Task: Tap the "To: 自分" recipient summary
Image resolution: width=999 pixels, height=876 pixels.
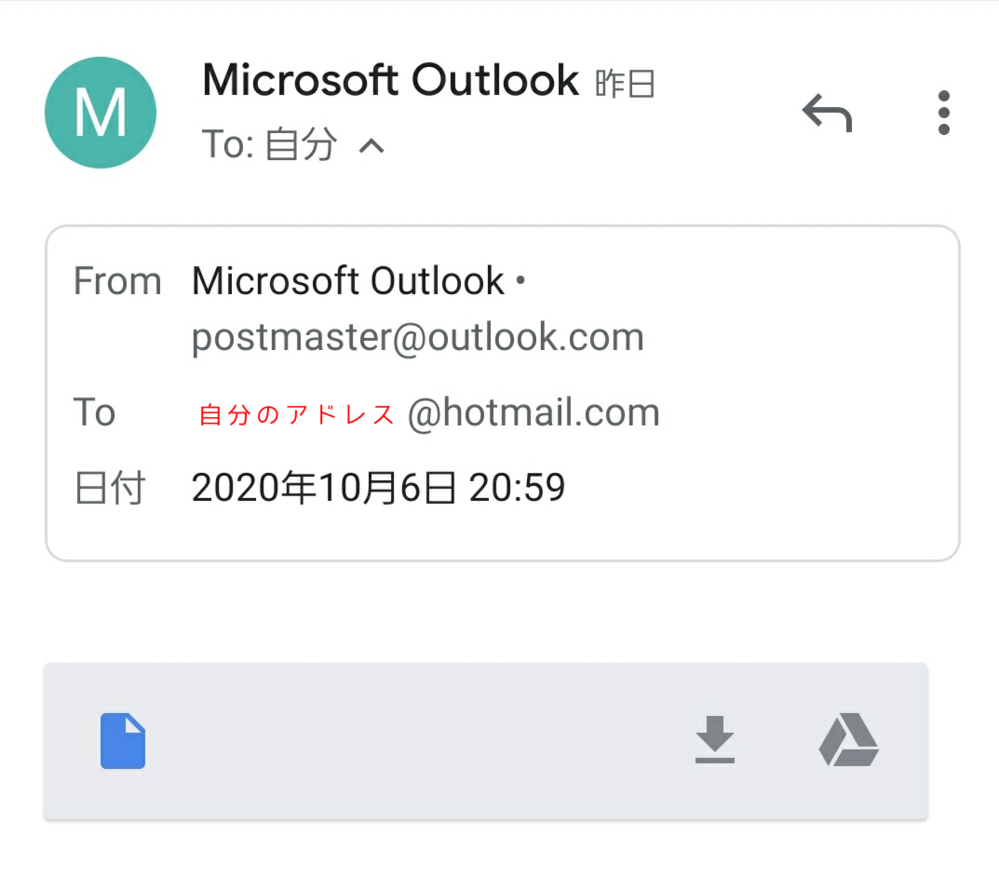Action: coord(269,146)
